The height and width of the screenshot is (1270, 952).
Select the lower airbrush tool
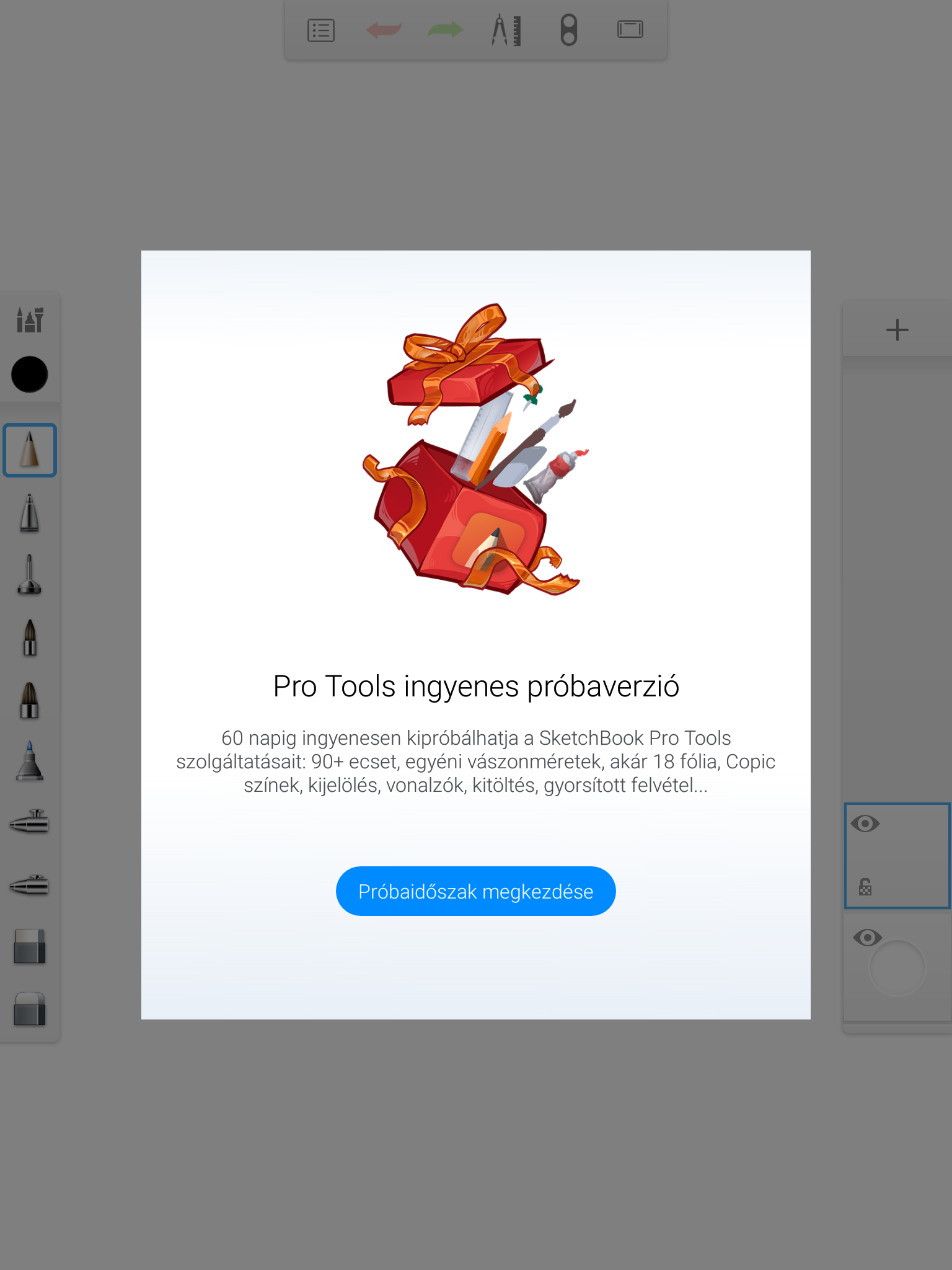click(30, 885)
